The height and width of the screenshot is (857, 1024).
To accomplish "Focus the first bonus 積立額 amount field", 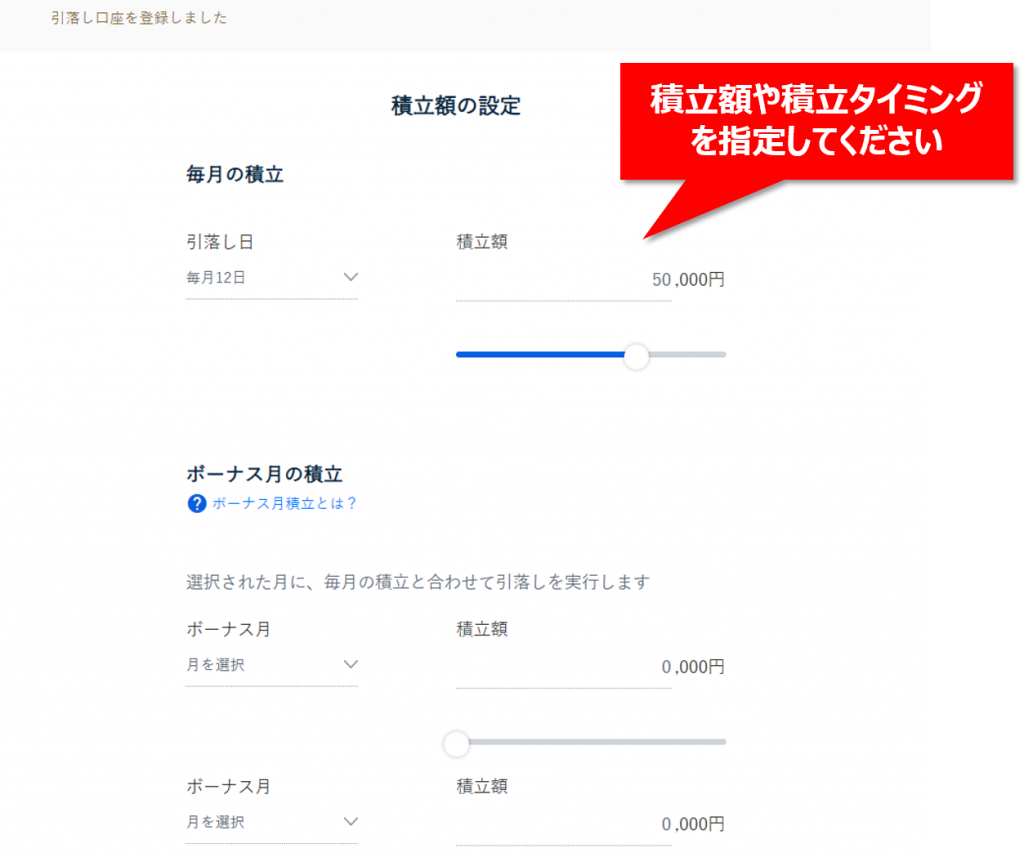I will click(590, 667).
